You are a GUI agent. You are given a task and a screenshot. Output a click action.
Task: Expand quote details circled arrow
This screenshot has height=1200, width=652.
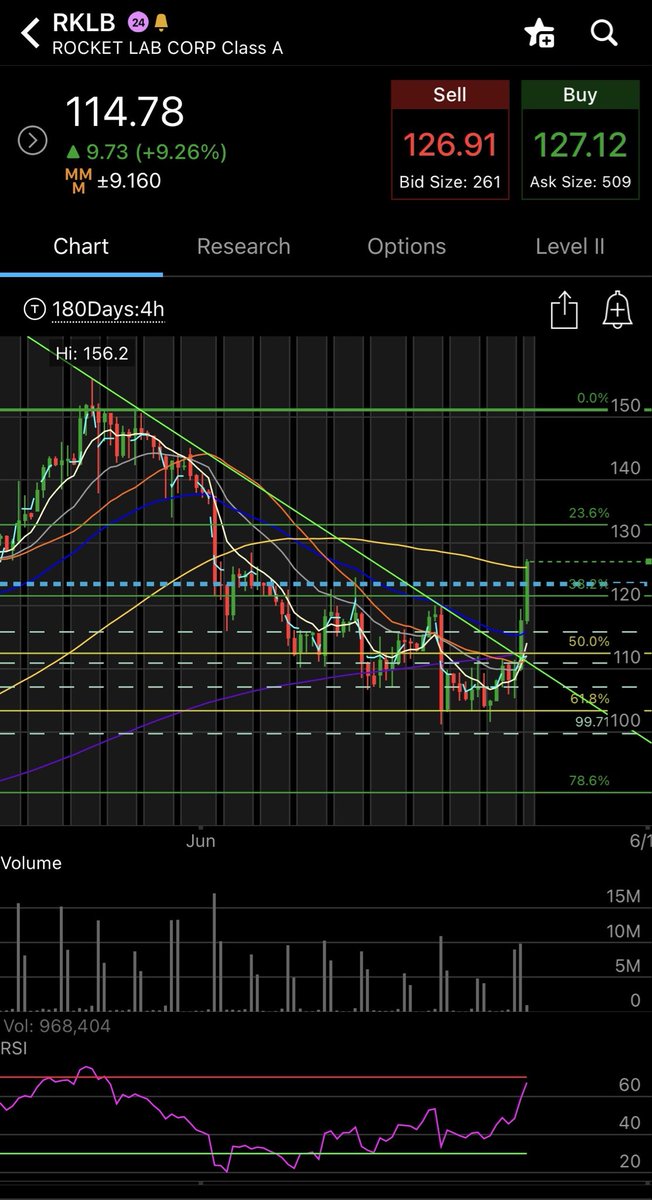(x=33, y=141)
